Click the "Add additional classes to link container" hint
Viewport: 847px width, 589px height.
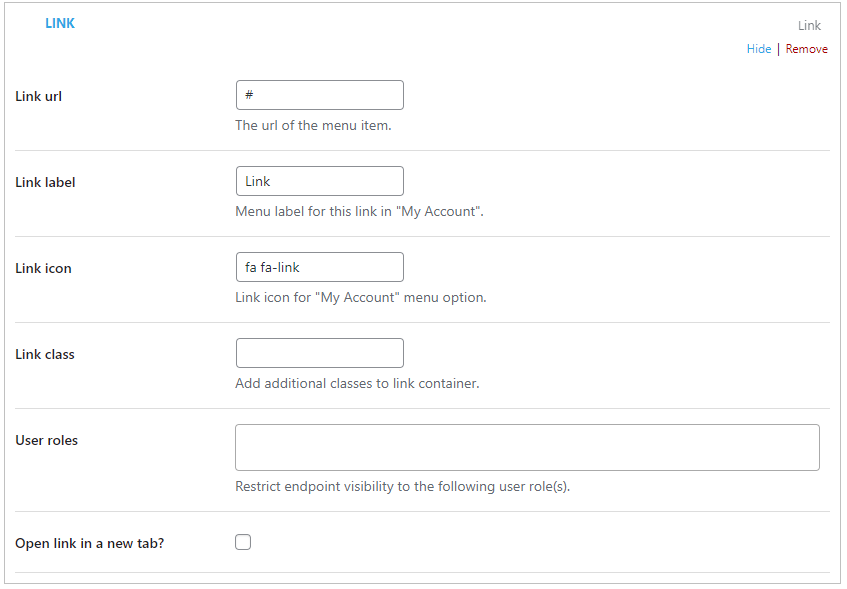click(x=357, y=383)
